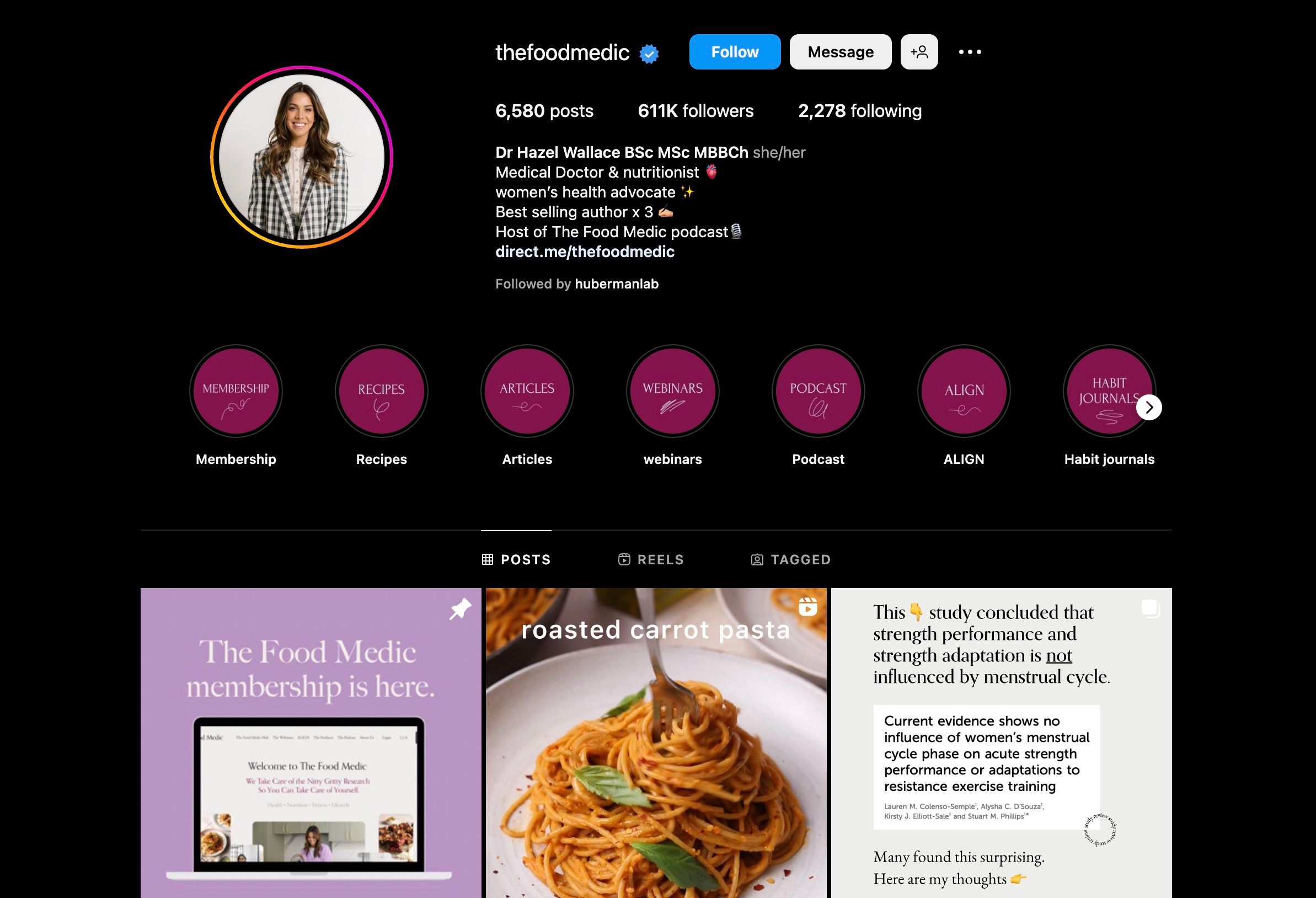Screen dimensions: 1316x898
Task: Open the webinars highlight
Action: (672, 391)
